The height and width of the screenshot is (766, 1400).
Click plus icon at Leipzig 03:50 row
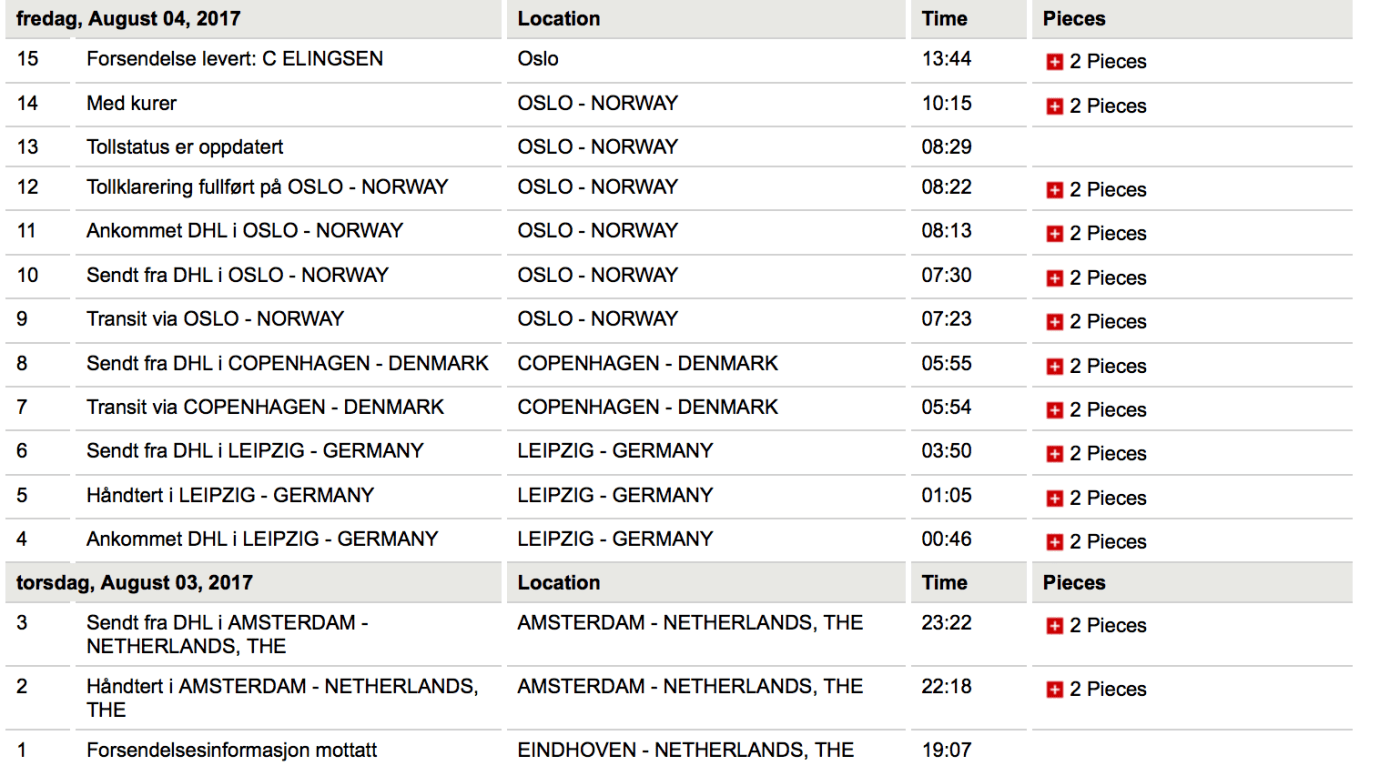pyautogui.click(x=1054, y=454)
